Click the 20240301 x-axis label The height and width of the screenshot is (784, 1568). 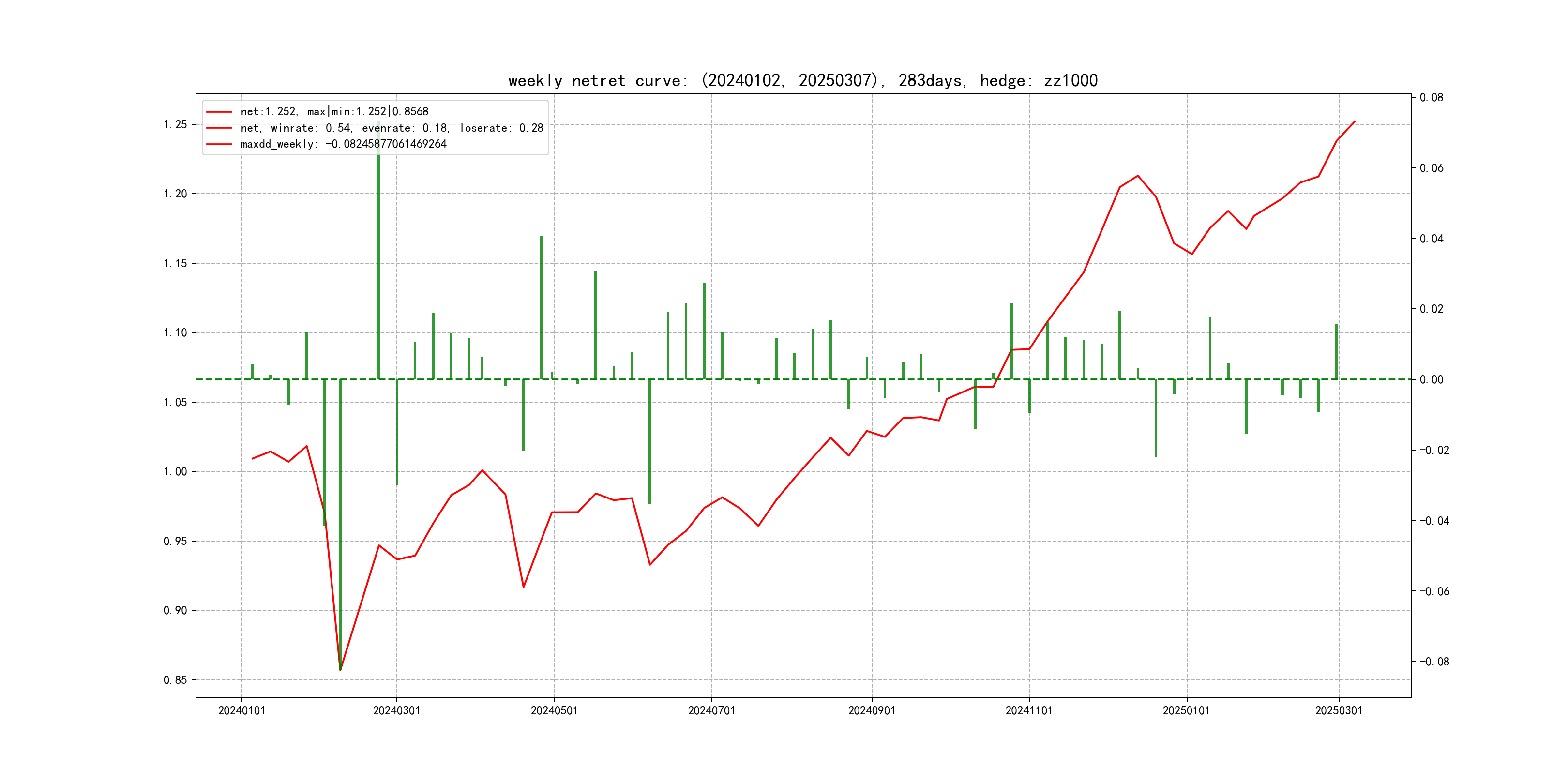(x=396, y=710)
